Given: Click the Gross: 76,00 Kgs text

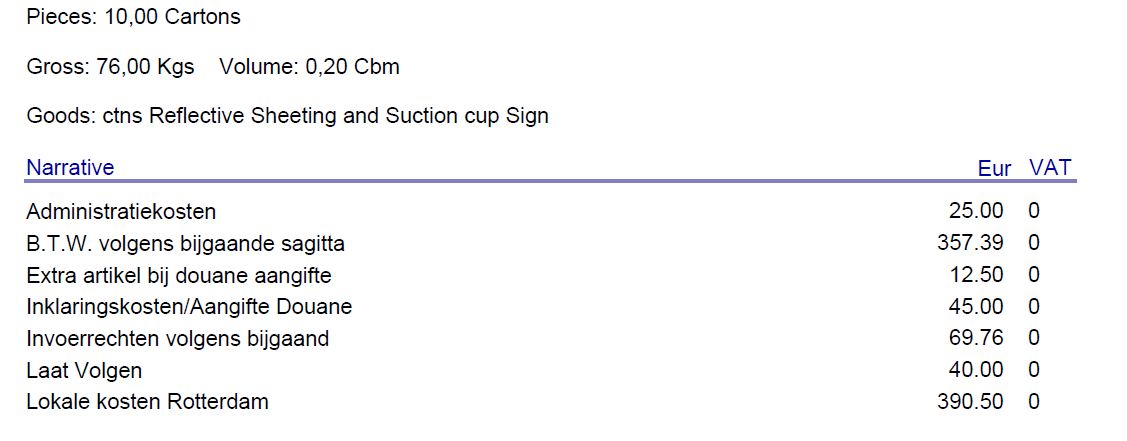Looking at the screenshot, I should pyautogui.click(x=111, y=68).
